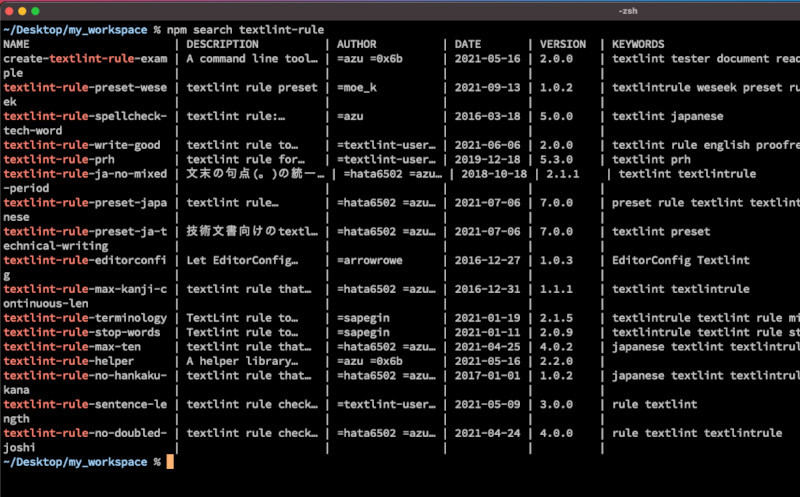The width and height of the screenshot is (800, 497).
Task: Click the yellow minimize window button
Action: click(x=22, y=11)
